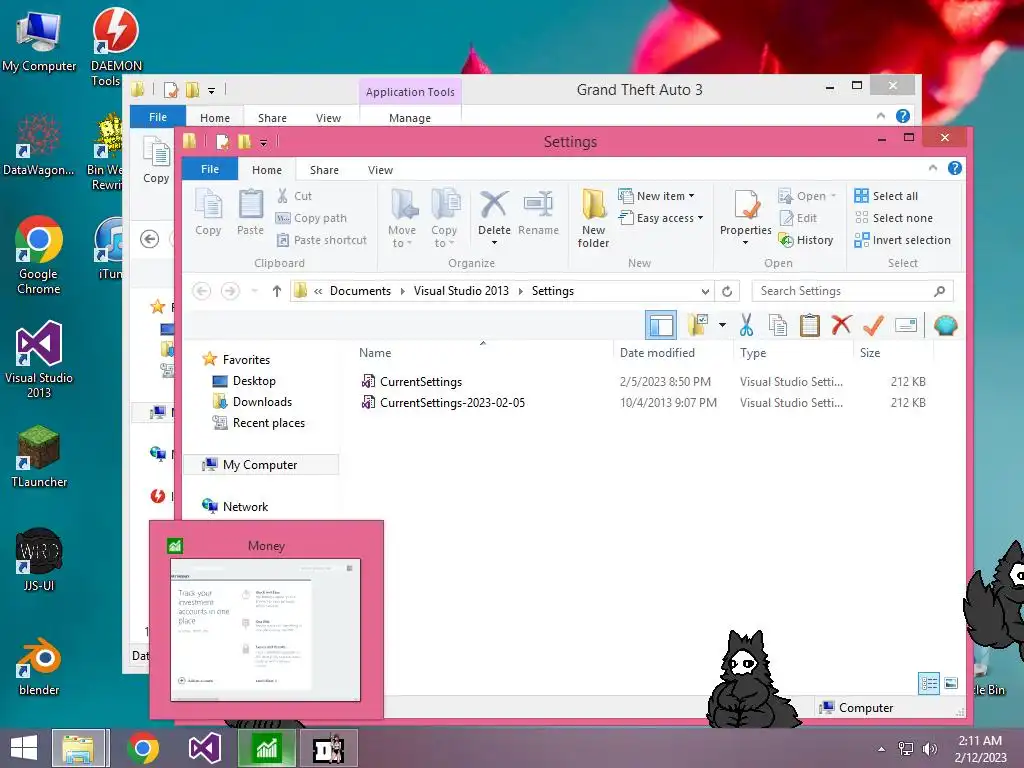
Task: Click Select all
Action: 886,196
